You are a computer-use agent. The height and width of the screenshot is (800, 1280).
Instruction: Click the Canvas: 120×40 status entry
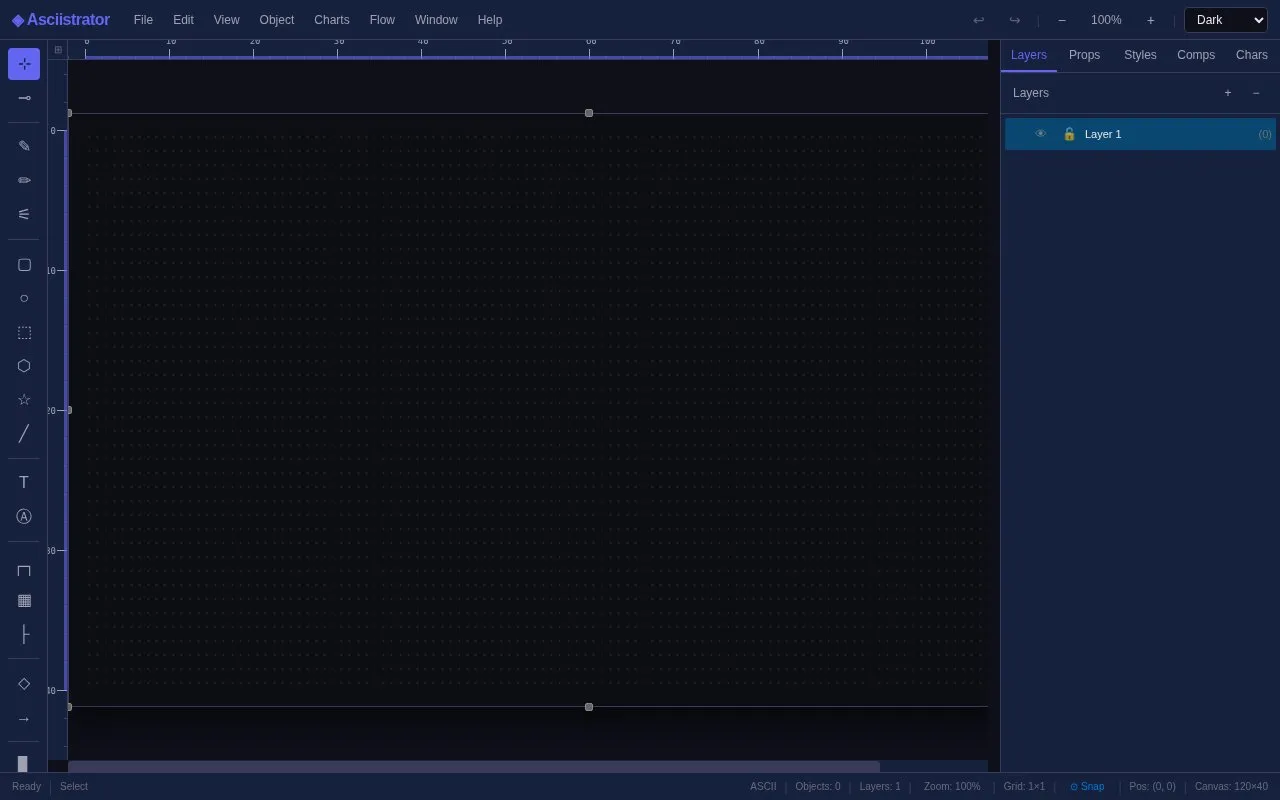(1231, 787)
